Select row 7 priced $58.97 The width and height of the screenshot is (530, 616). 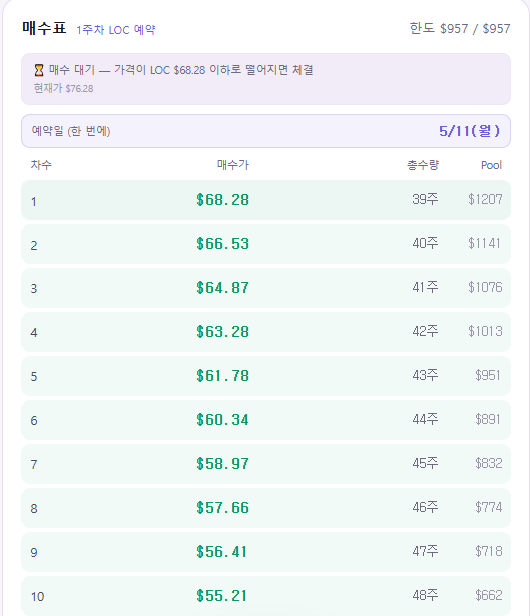[266, 464]
